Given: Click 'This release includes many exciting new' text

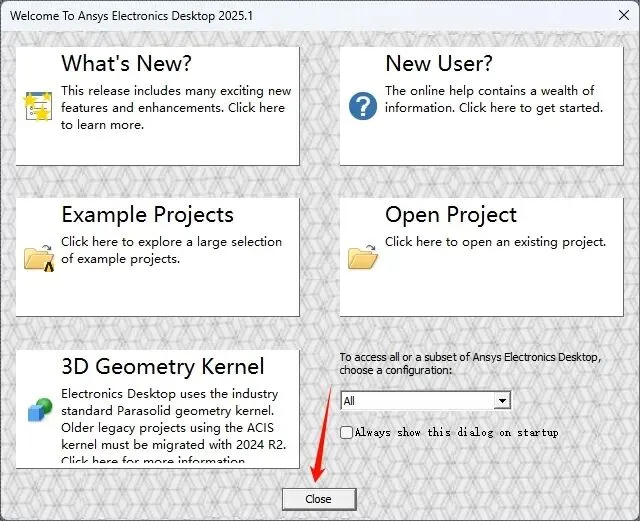Looking at the screenshot, I should (x=176, y=91).
